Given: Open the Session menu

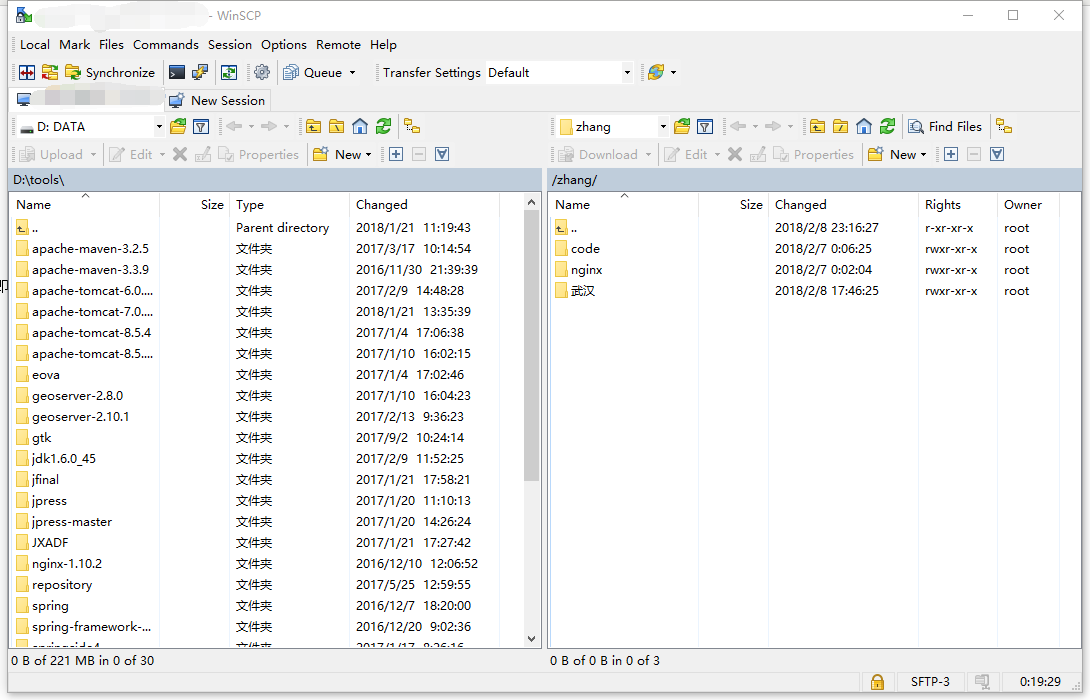Looking at the screenshot, I should point(229,44).
